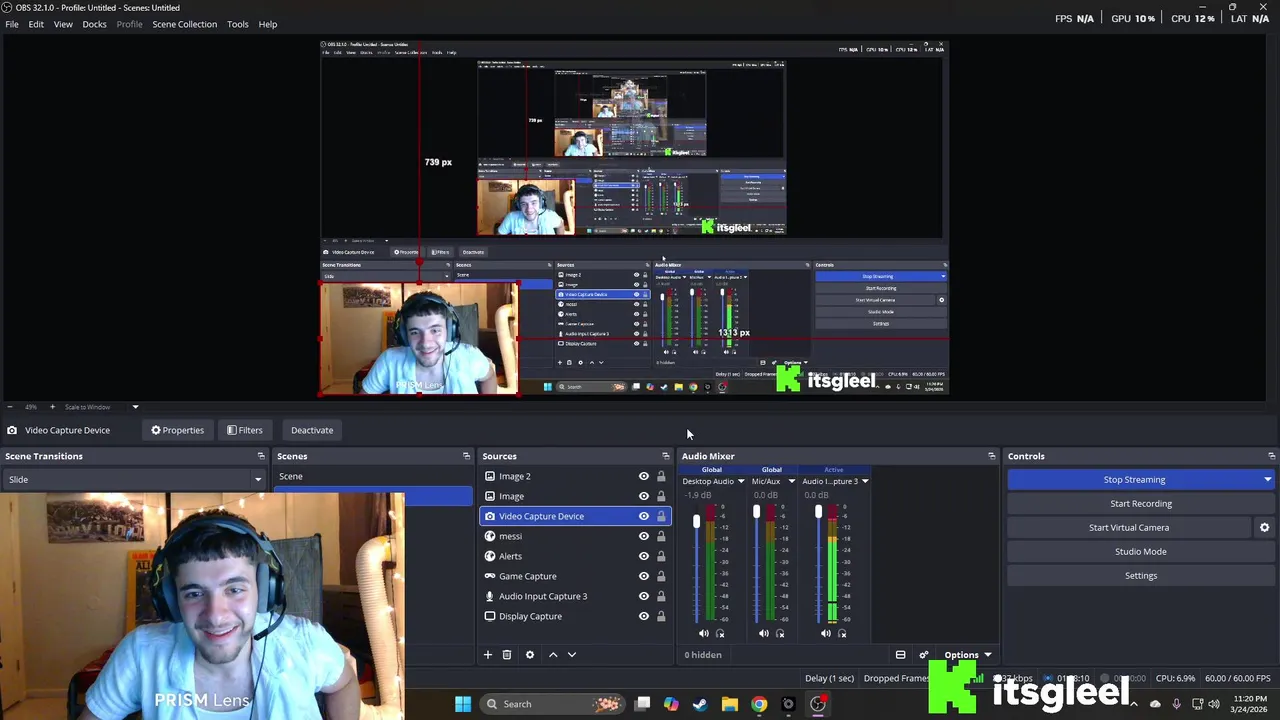Open Google Chrome from the taskbar
1280x720 pixels.
pos(759,704)
